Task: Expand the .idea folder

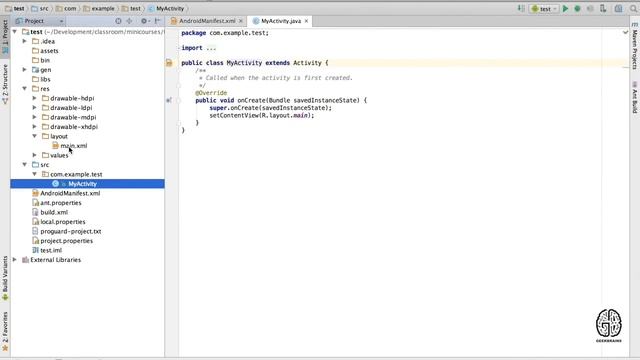Action: (24, 41)
